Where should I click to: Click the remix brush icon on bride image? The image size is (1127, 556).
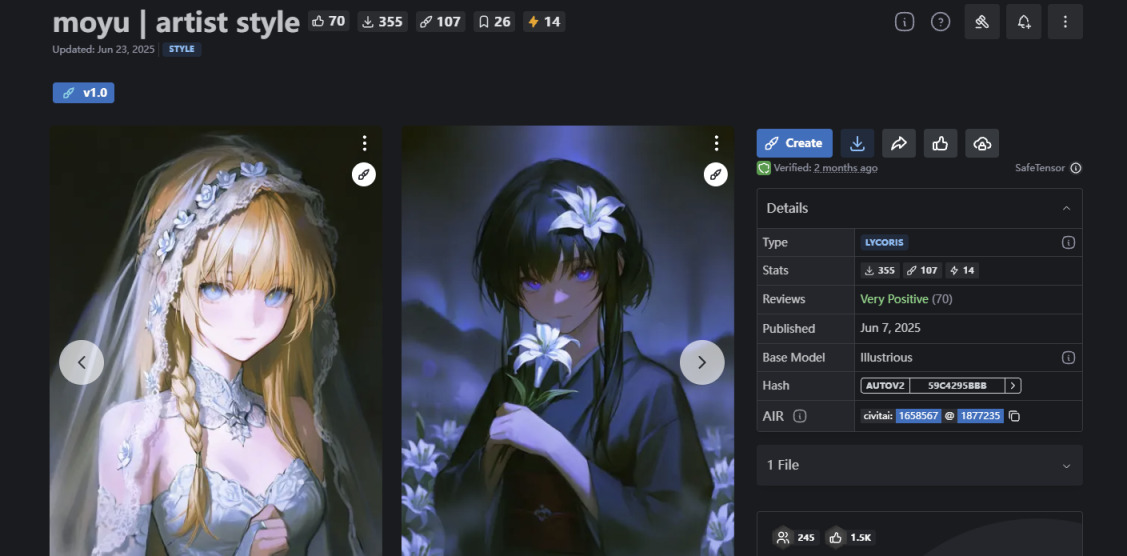[x=364, y=174]
